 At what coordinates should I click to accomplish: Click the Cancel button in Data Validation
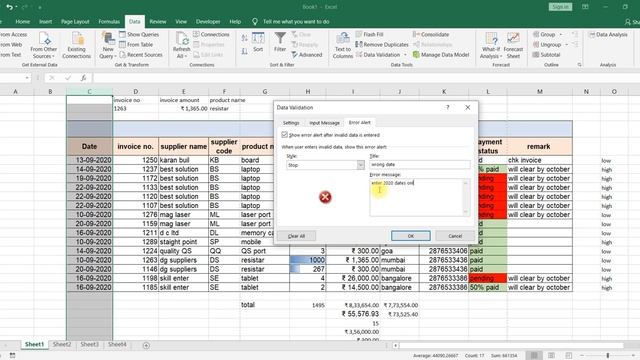pyautogui.click(x=455, y=236)
